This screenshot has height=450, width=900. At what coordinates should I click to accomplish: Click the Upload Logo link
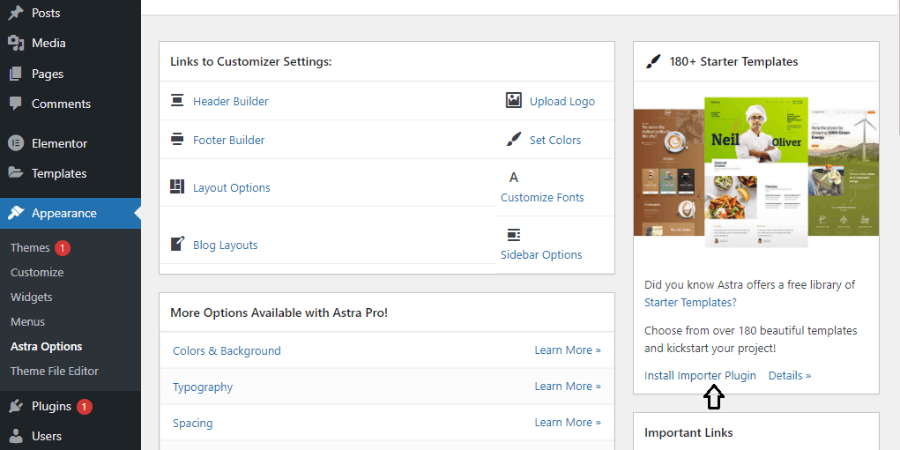tap(562, 102)
